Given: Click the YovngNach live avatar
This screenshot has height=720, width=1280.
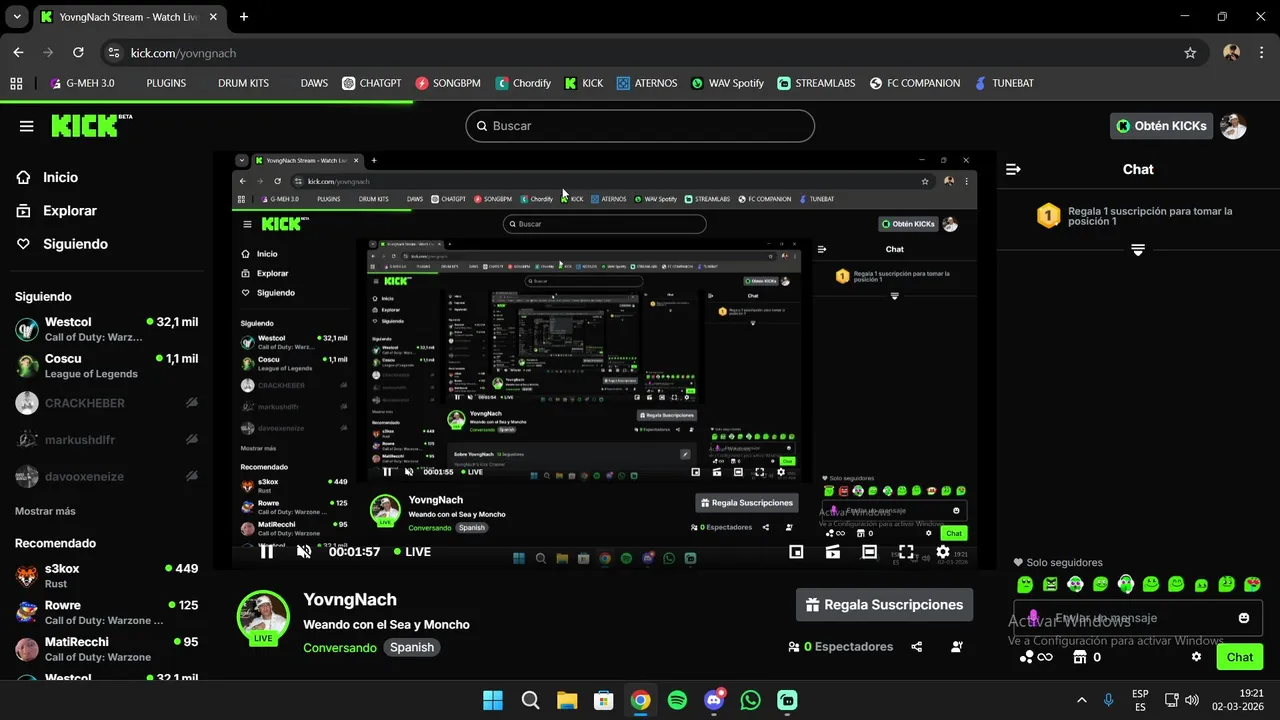Looking at the screenshot, I should (263, 617).
